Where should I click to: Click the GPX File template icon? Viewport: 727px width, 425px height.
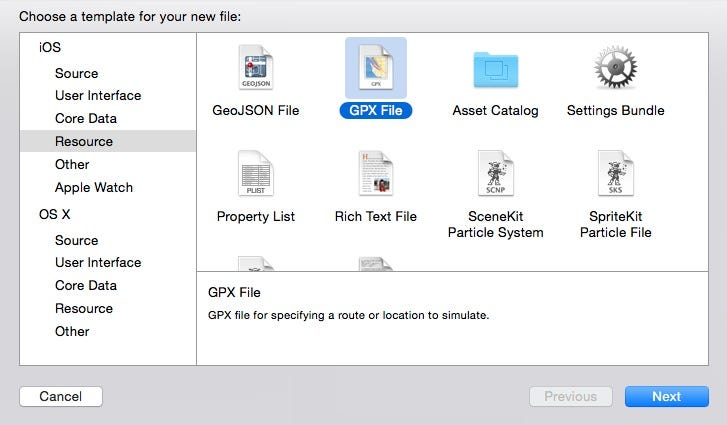pyautogui.click(x=375, y=68)
